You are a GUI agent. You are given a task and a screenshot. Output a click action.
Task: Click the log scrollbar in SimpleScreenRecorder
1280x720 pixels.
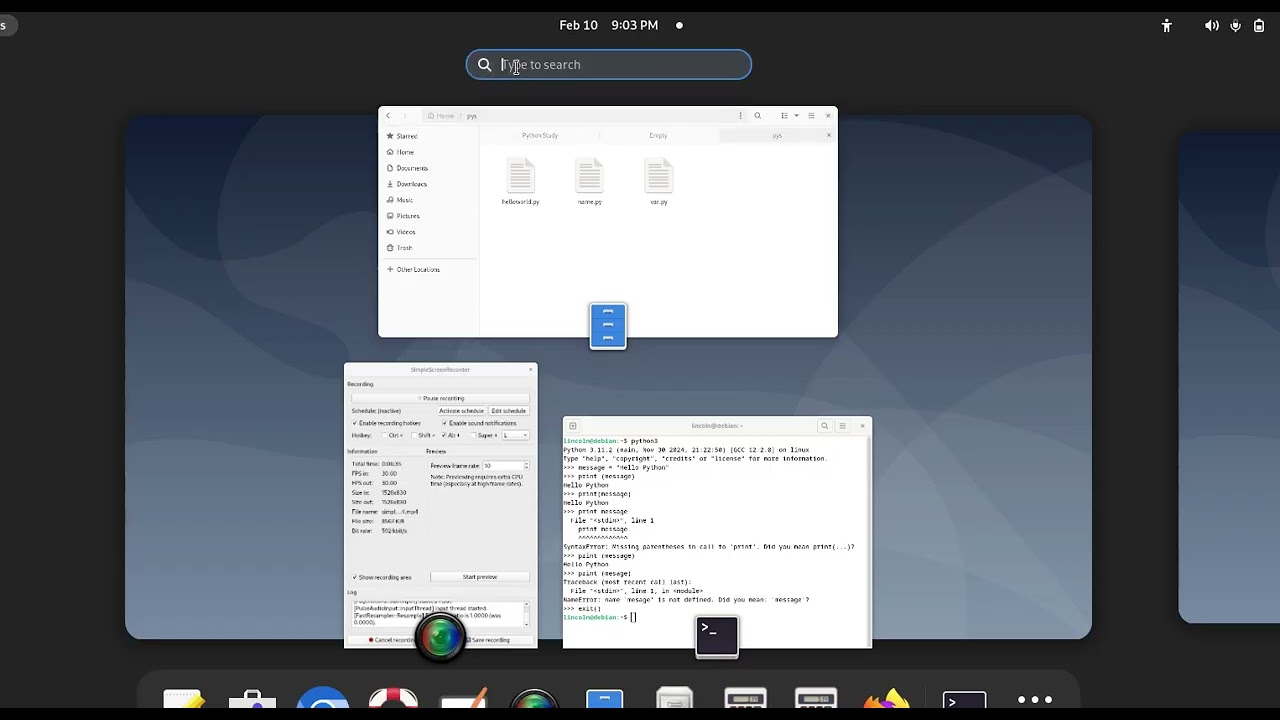coord(527,614)
